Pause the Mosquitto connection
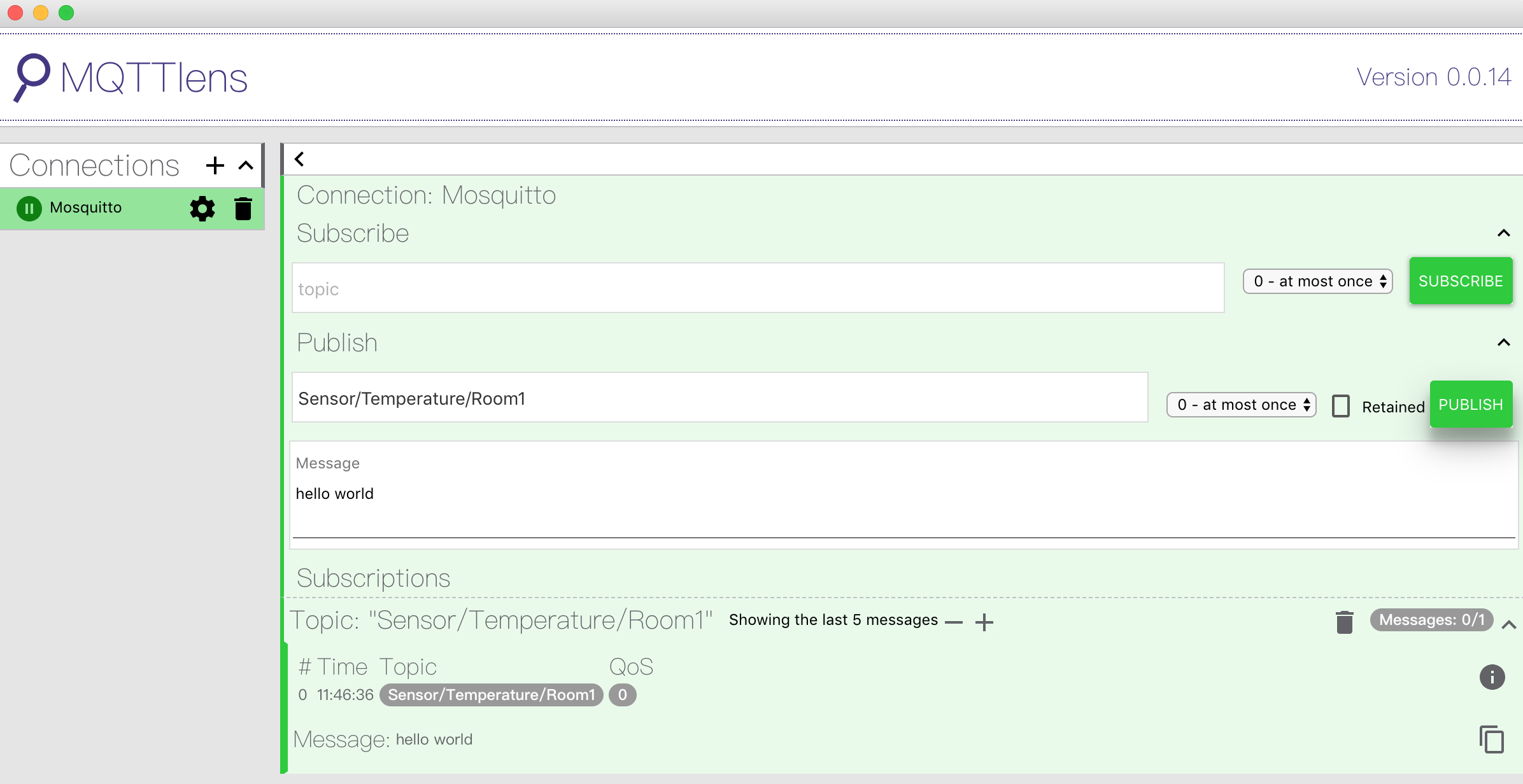The image size is (1523, 784). pos(29,208)
